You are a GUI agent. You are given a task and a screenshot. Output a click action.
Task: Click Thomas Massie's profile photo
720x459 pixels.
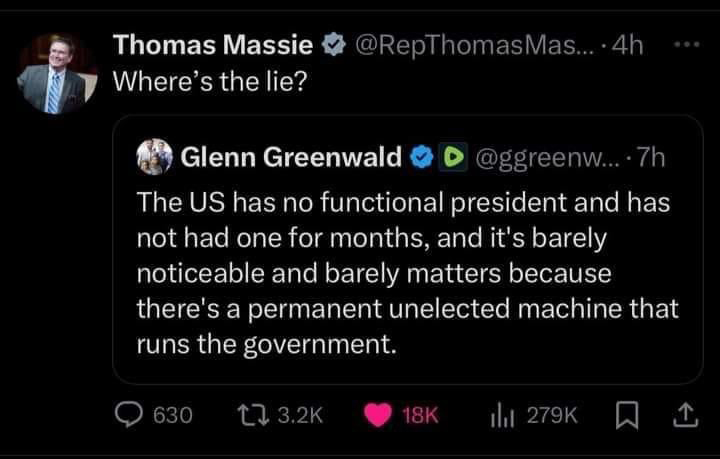click(x=53, y=74)
